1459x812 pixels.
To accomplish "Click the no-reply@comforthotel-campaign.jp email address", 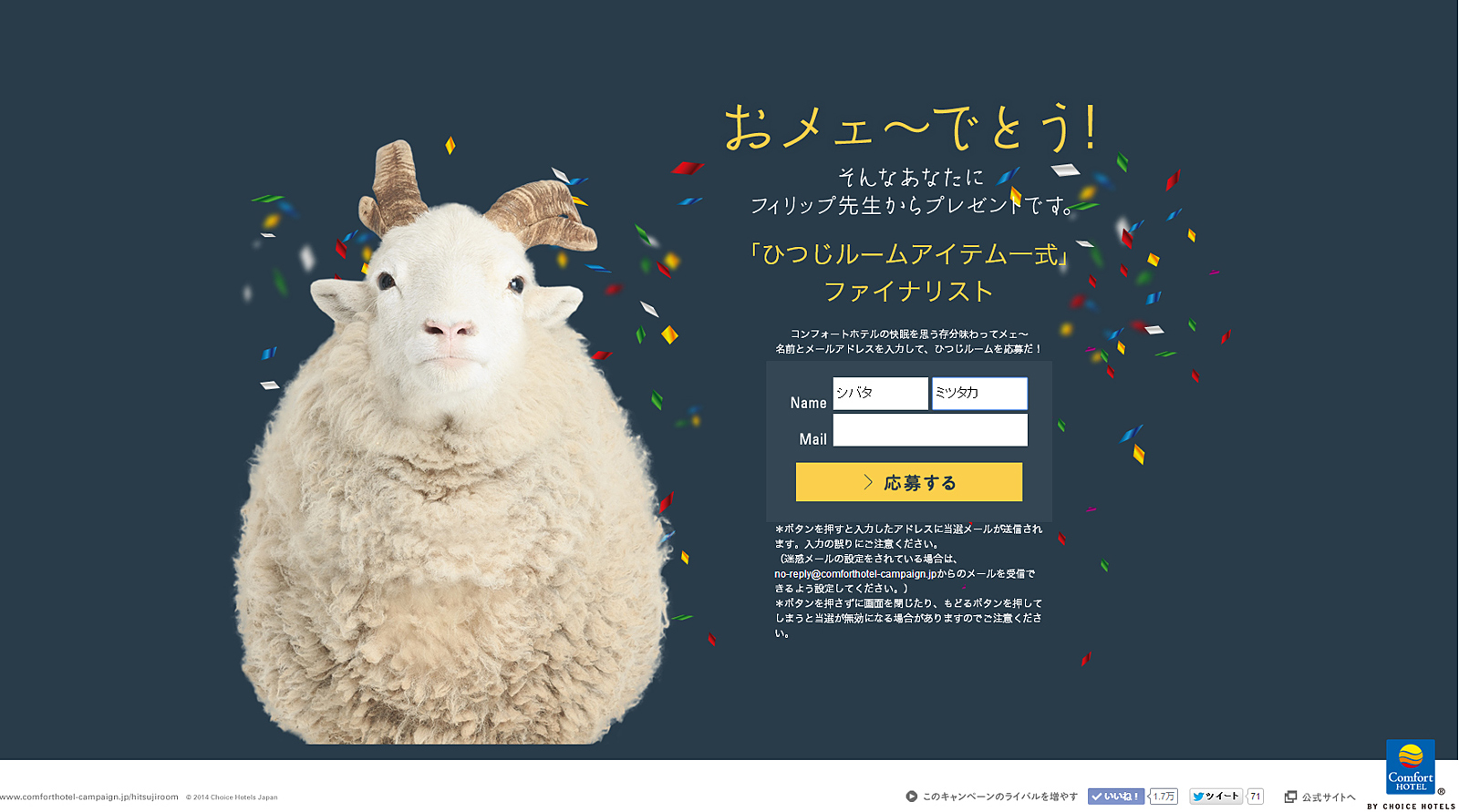I will 855,574.
